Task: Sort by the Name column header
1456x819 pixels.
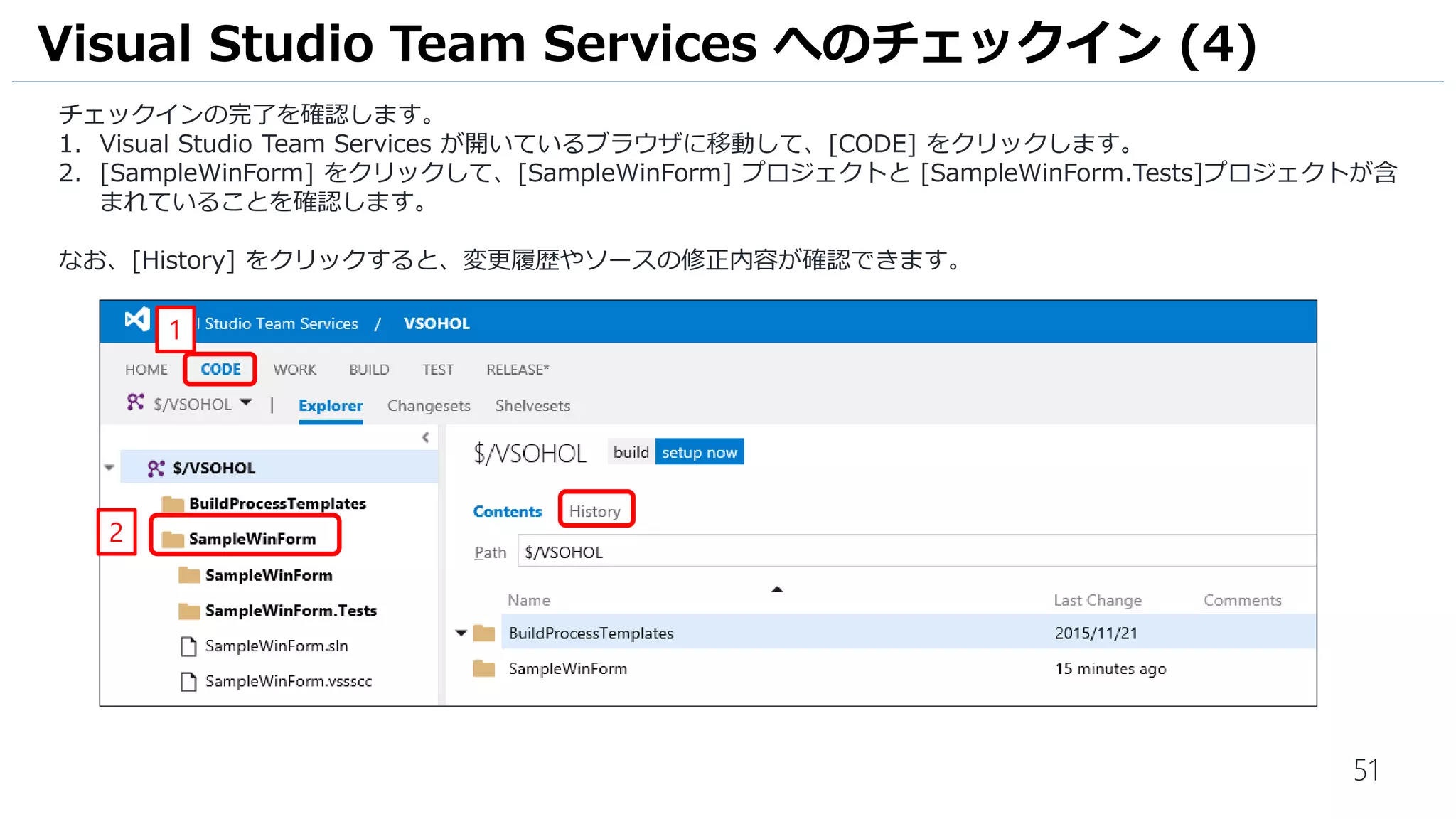Action: pos(529,600)
